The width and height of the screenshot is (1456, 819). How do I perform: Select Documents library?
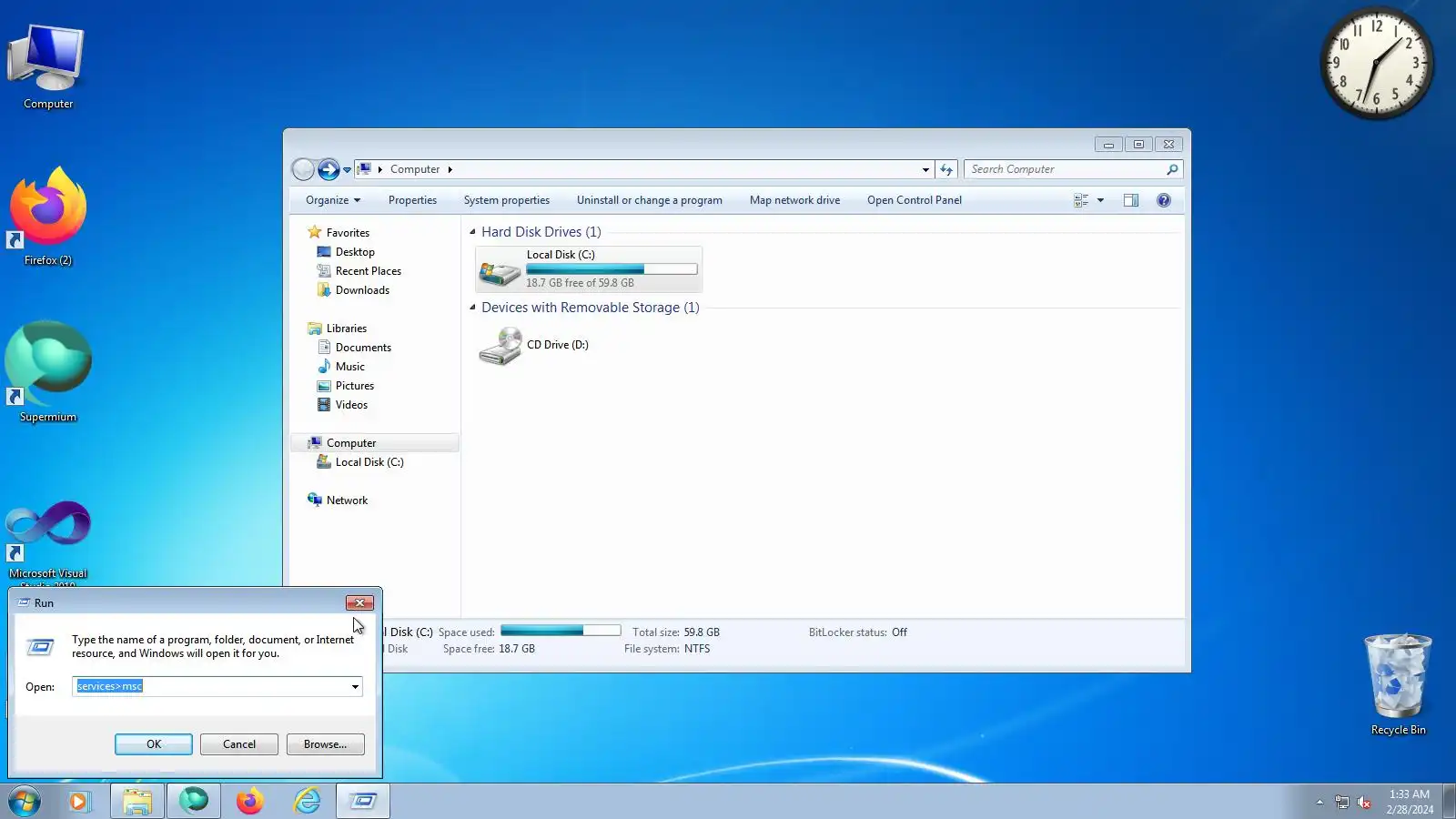click(363, 348)
